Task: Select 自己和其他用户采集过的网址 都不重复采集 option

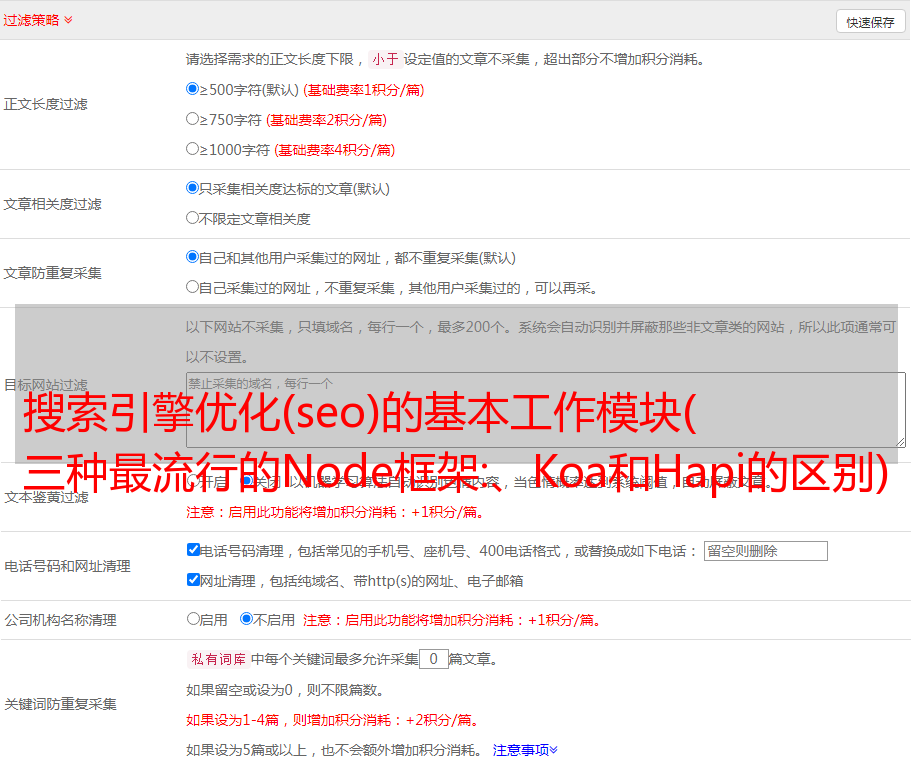Action: [x=192, y=257]
